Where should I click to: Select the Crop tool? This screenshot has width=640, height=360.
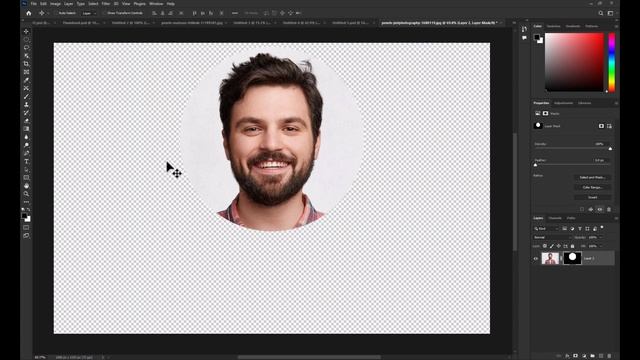tap(27, 64)
